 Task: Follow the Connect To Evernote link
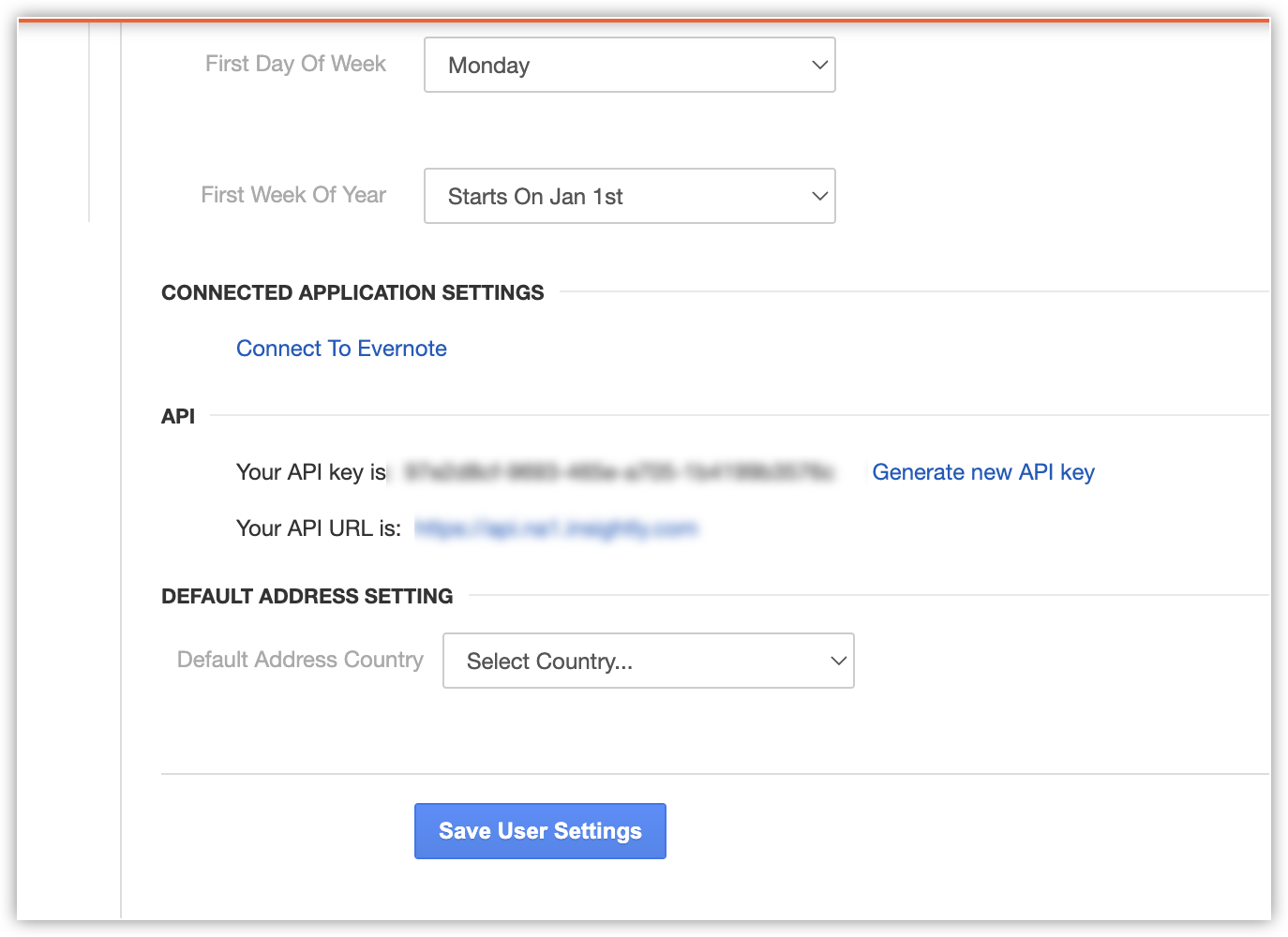[341, 349]
